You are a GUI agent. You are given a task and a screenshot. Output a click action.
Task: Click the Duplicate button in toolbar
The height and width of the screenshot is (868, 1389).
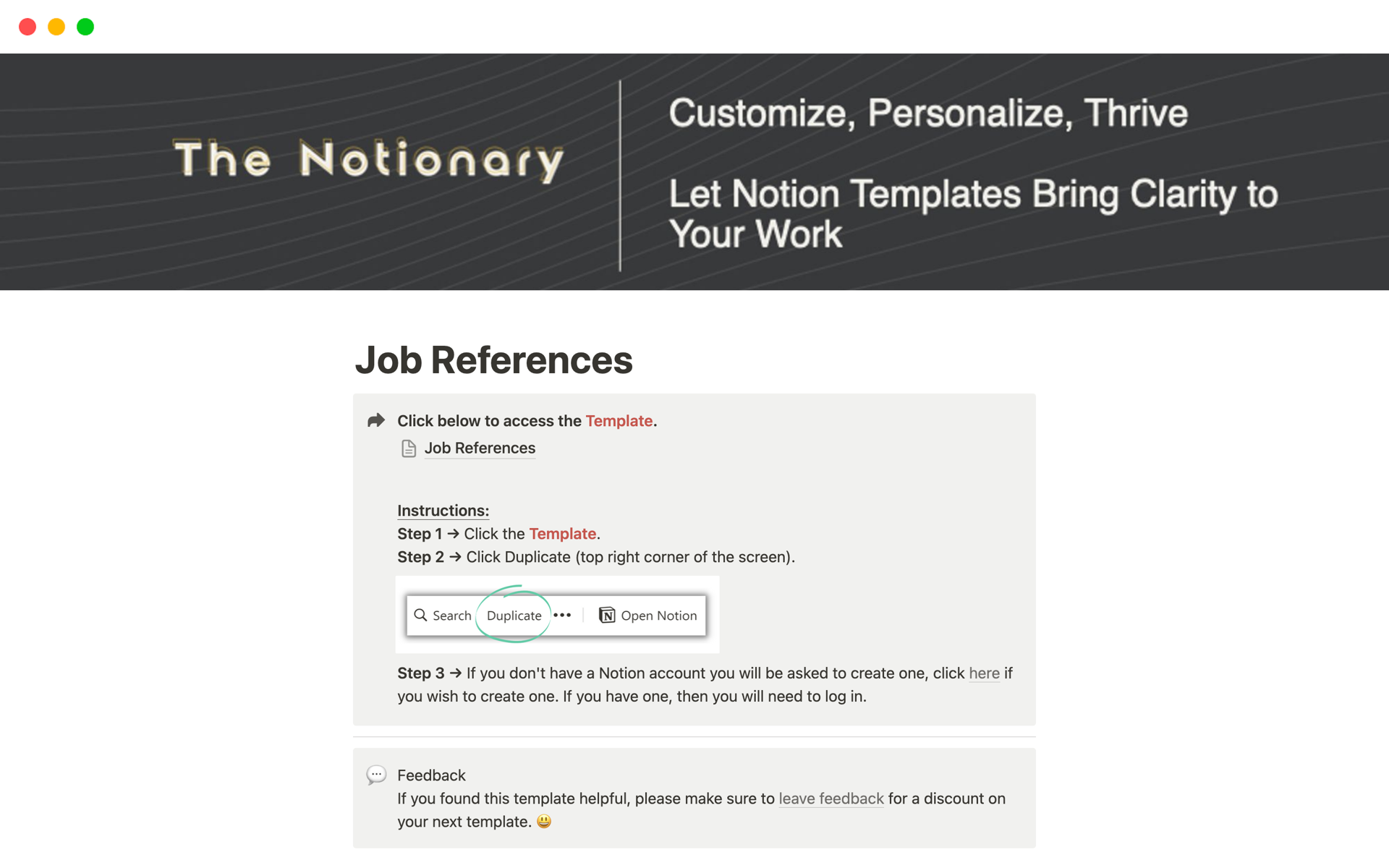513,614
